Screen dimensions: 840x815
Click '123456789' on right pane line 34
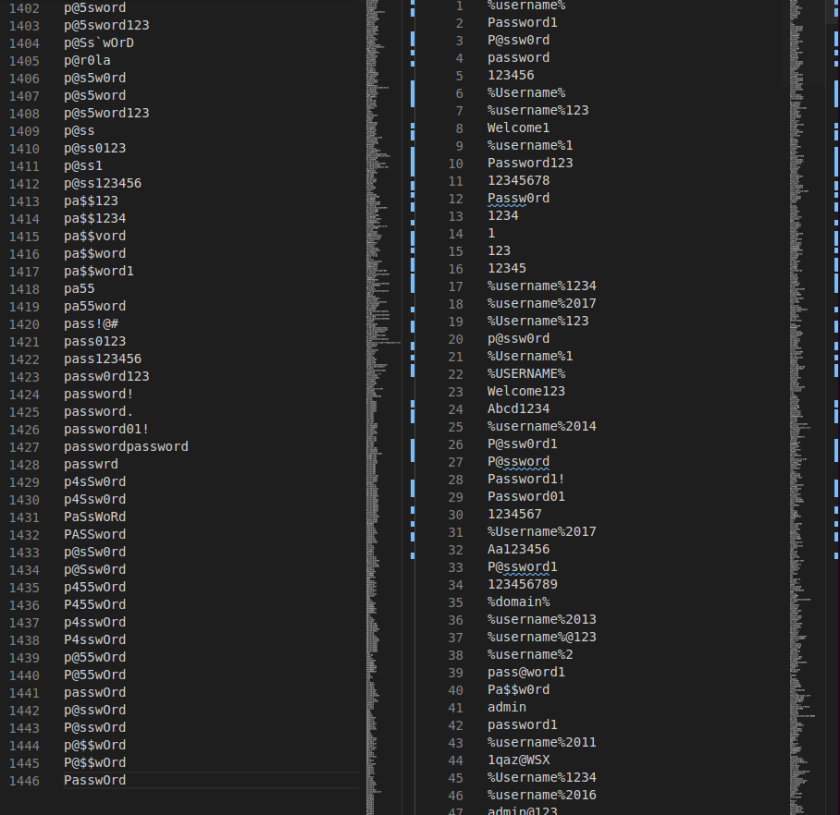(522, 585)
